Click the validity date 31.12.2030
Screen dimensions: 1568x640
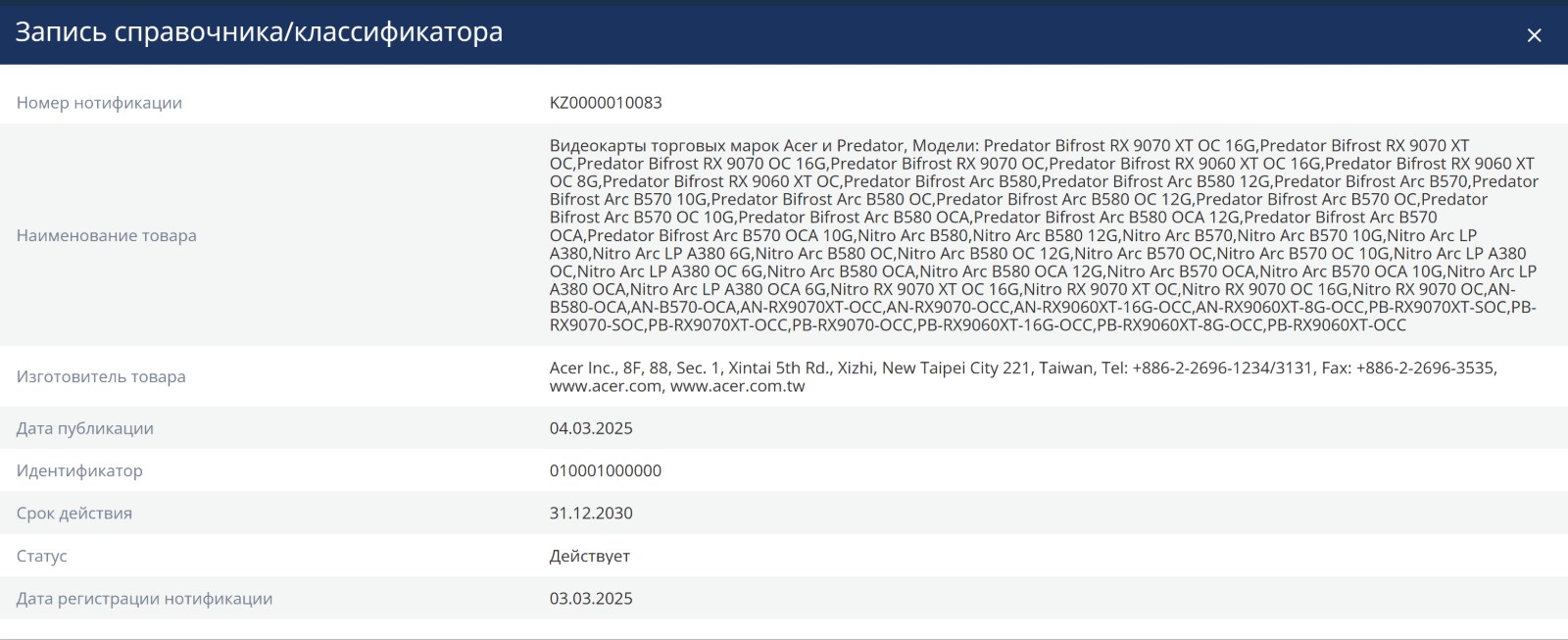(x=591, y=513)
